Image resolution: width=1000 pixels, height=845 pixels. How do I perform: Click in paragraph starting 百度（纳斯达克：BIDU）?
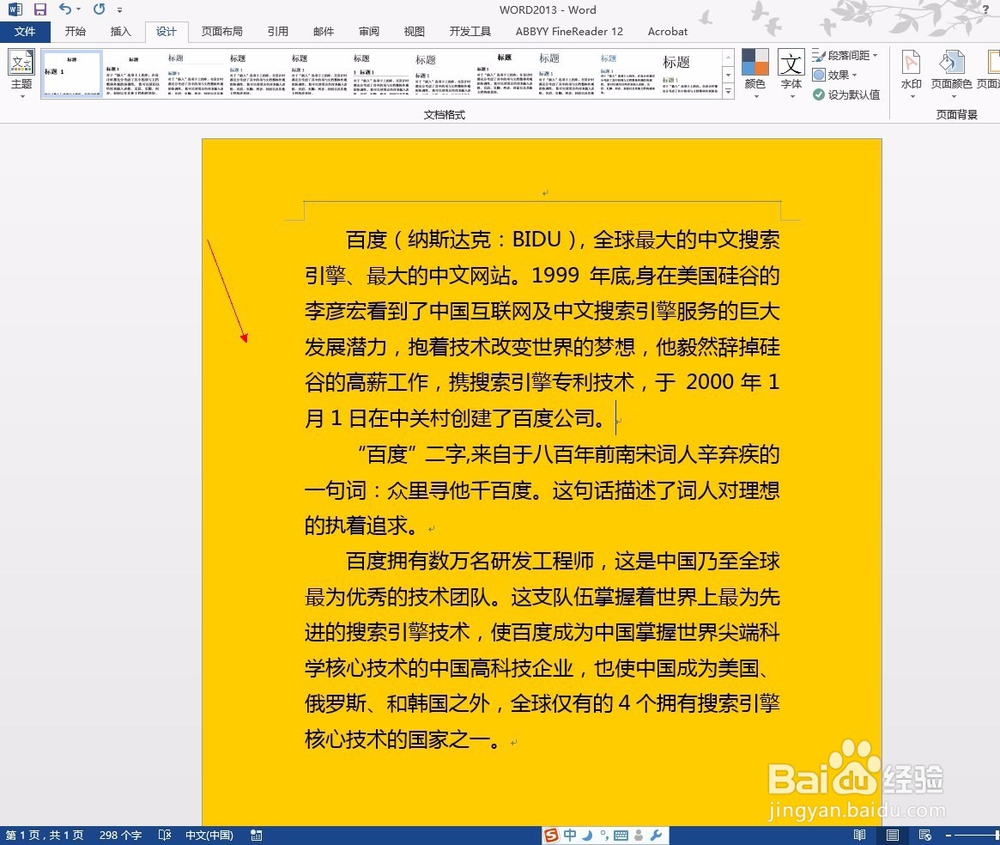coord(542,328)
